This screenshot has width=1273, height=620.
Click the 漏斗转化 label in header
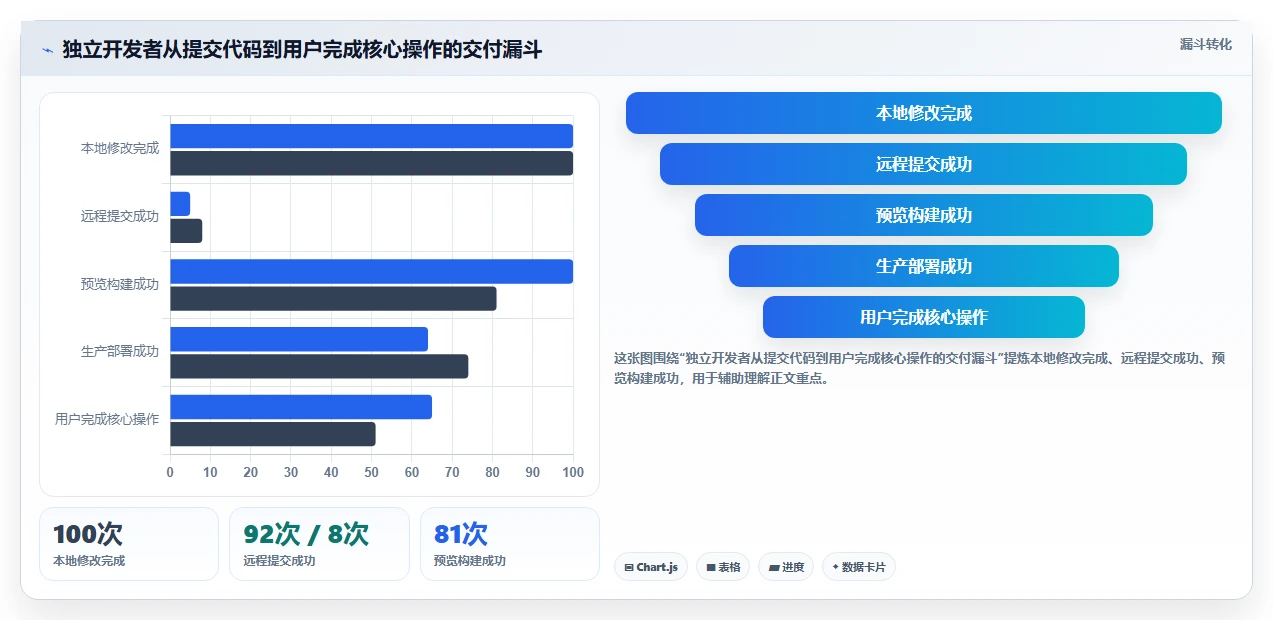pos(1205,45)
